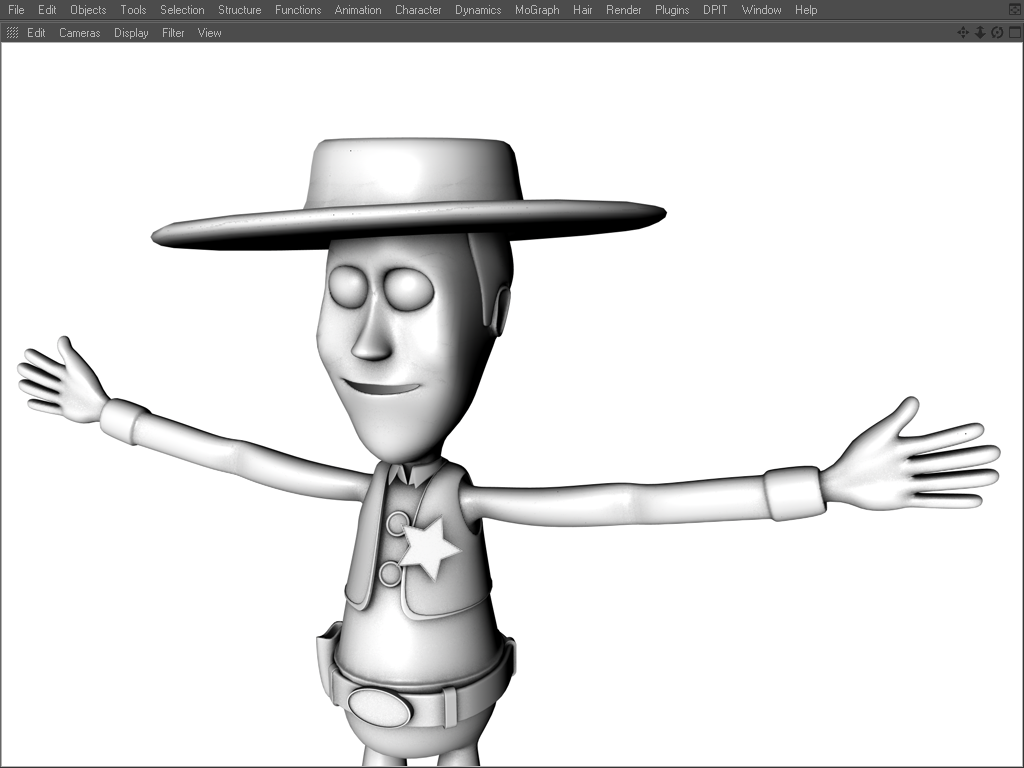Open the Window menu
The image size is (1024, 768).
pos(761,10)
